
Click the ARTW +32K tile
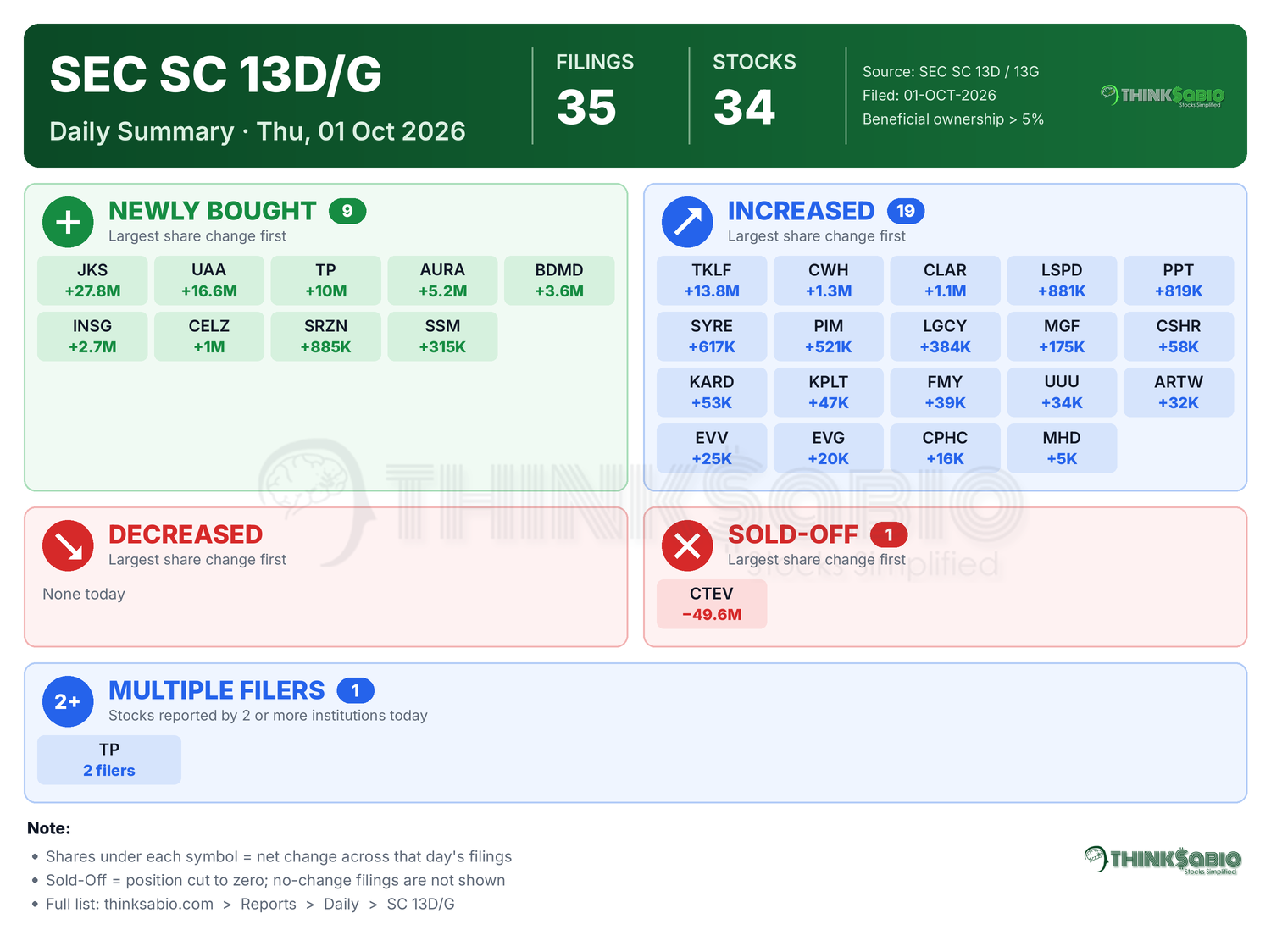(1179, 392)
